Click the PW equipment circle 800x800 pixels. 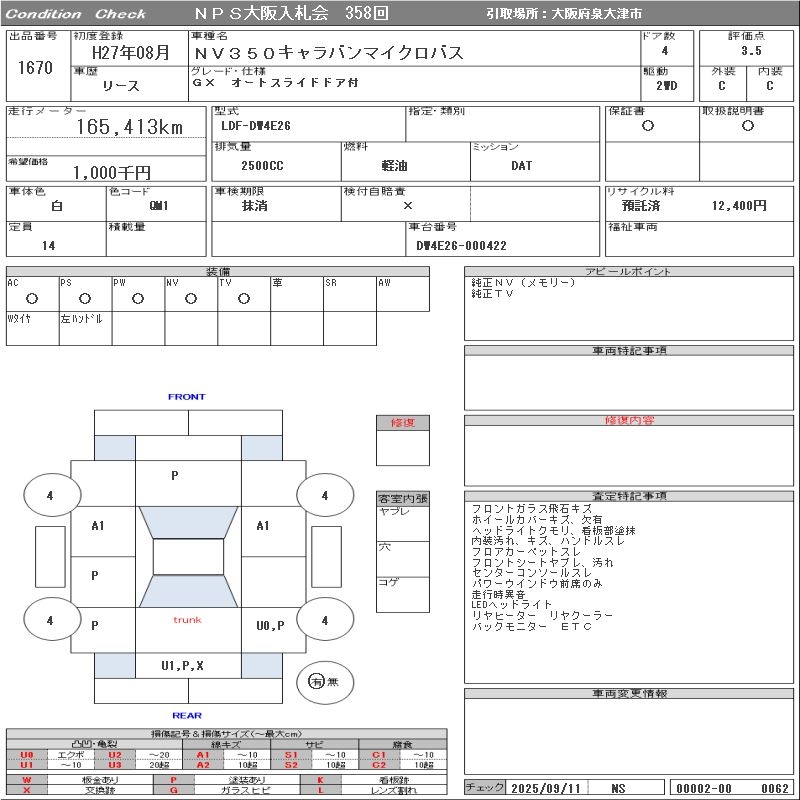click(138, 299)
